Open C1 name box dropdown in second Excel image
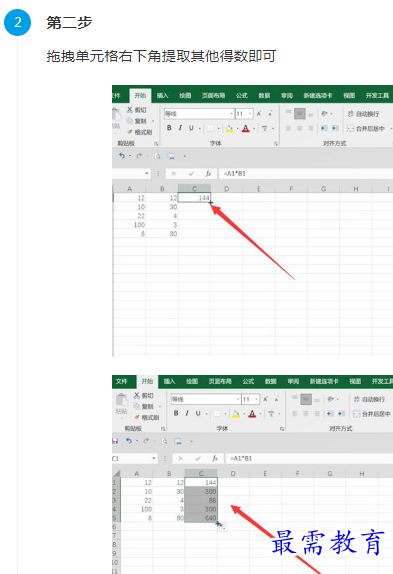 coord(154,458)
